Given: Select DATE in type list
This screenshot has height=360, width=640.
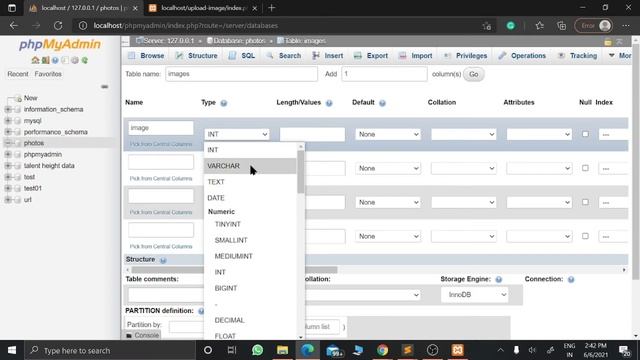Looking at the screenshot, I should pos(250,198).
